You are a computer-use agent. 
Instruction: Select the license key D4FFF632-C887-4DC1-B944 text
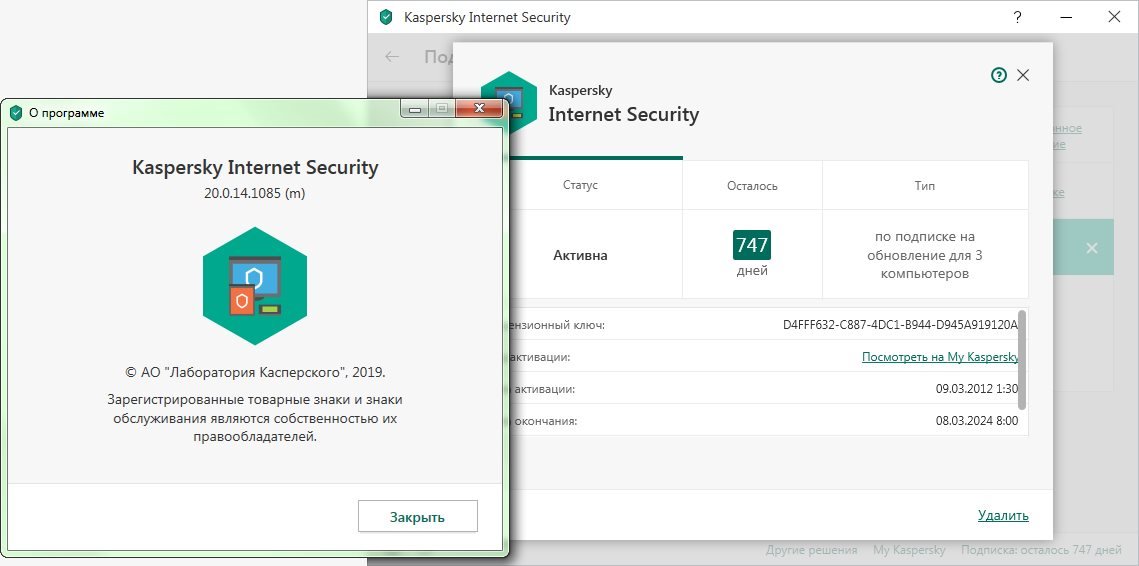coord(900,325)
